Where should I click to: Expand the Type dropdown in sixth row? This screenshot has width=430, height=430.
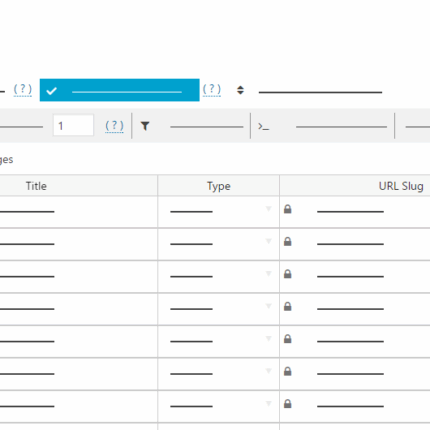click(268, 371)
